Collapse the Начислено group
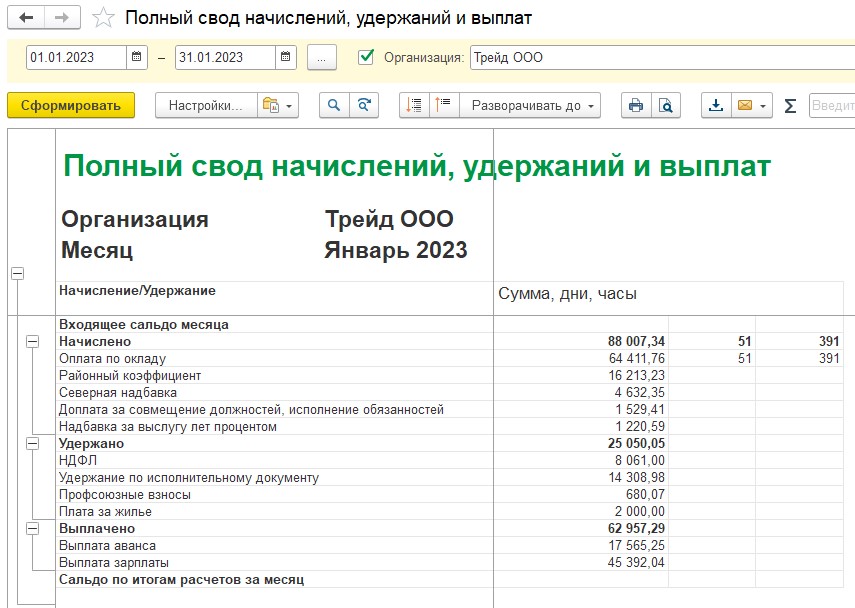 point(33,342)
